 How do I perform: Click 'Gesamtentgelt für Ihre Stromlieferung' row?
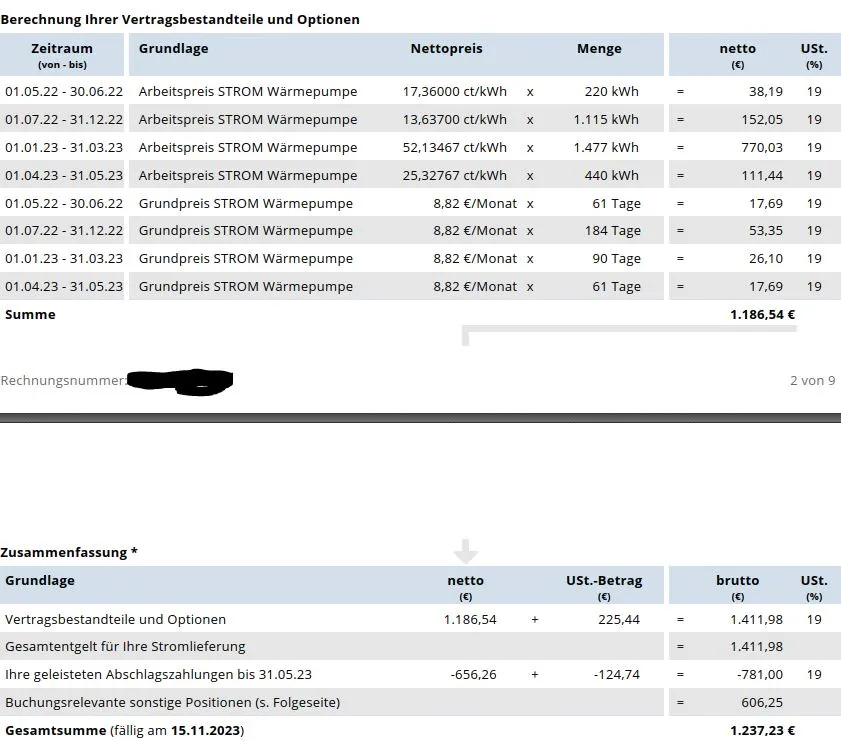click(125, 646)
